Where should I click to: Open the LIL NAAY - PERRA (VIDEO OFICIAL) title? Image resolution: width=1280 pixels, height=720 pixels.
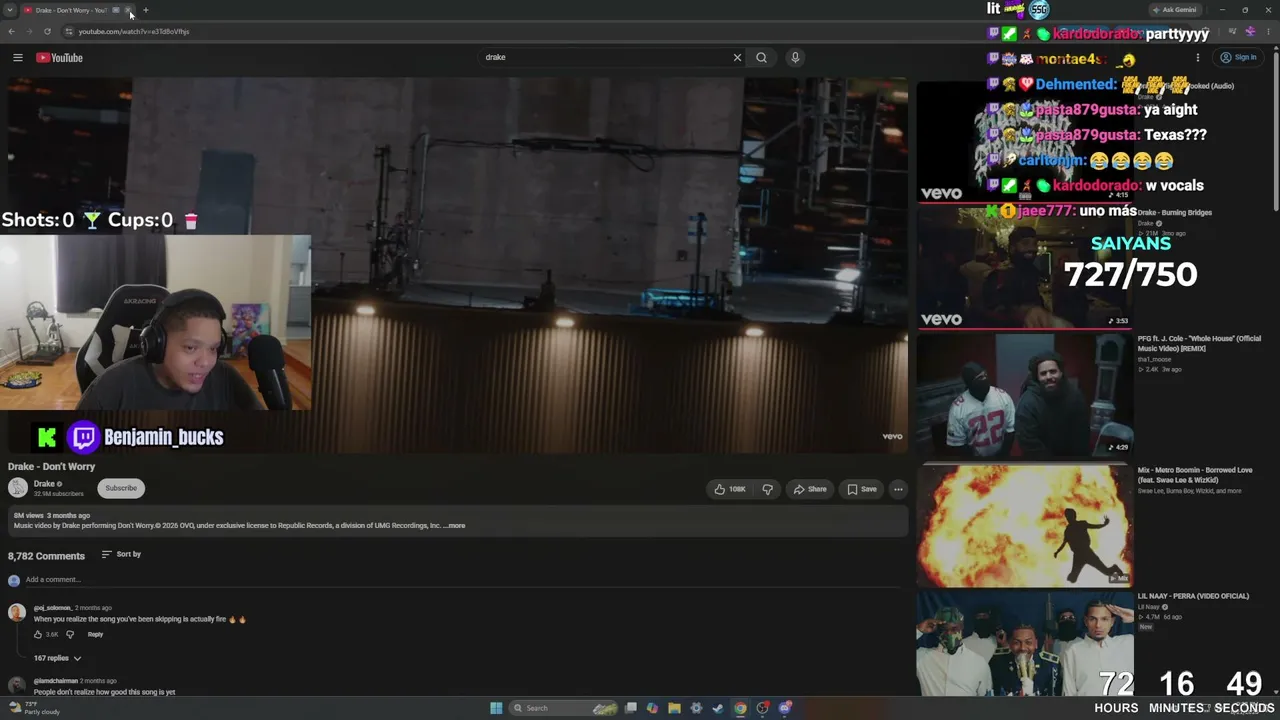1193,596
